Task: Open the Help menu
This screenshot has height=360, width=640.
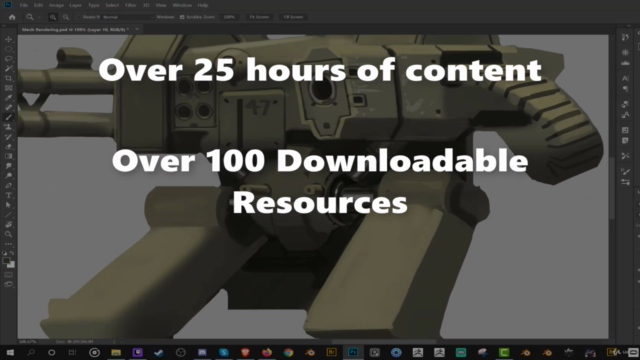Action: pyautogui.click(x=203, y=5)
